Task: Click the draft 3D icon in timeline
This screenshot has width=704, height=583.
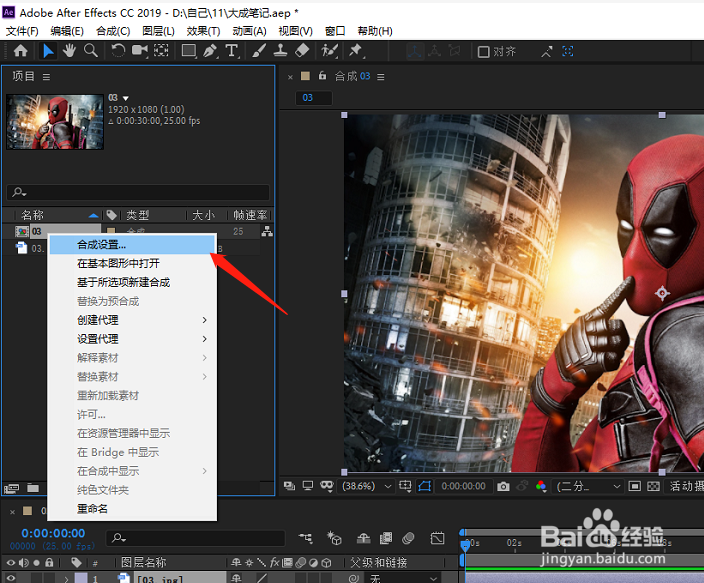Action: (334, 538)
